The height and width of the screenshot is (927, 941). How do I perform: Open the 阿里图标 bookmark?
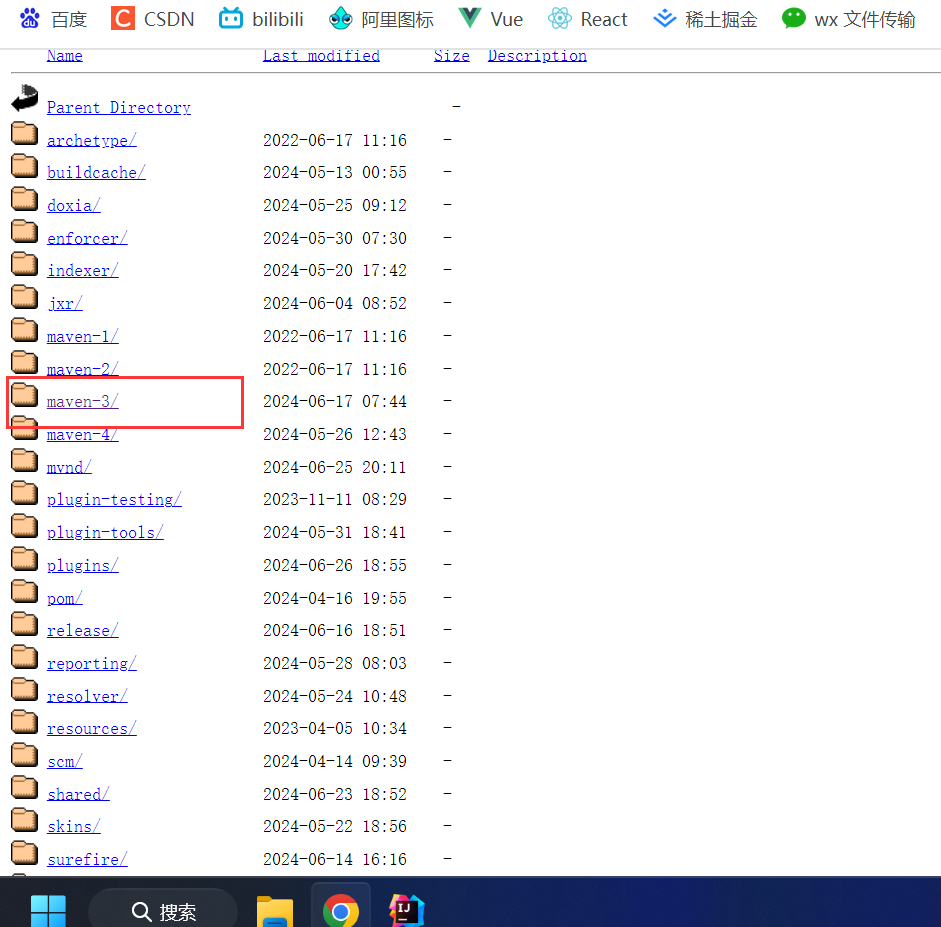pos(381,19)
